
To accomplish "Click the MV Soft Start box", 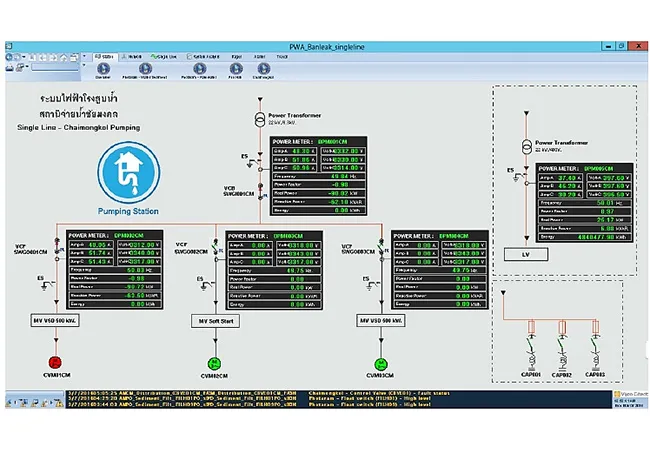I will 216,321.
